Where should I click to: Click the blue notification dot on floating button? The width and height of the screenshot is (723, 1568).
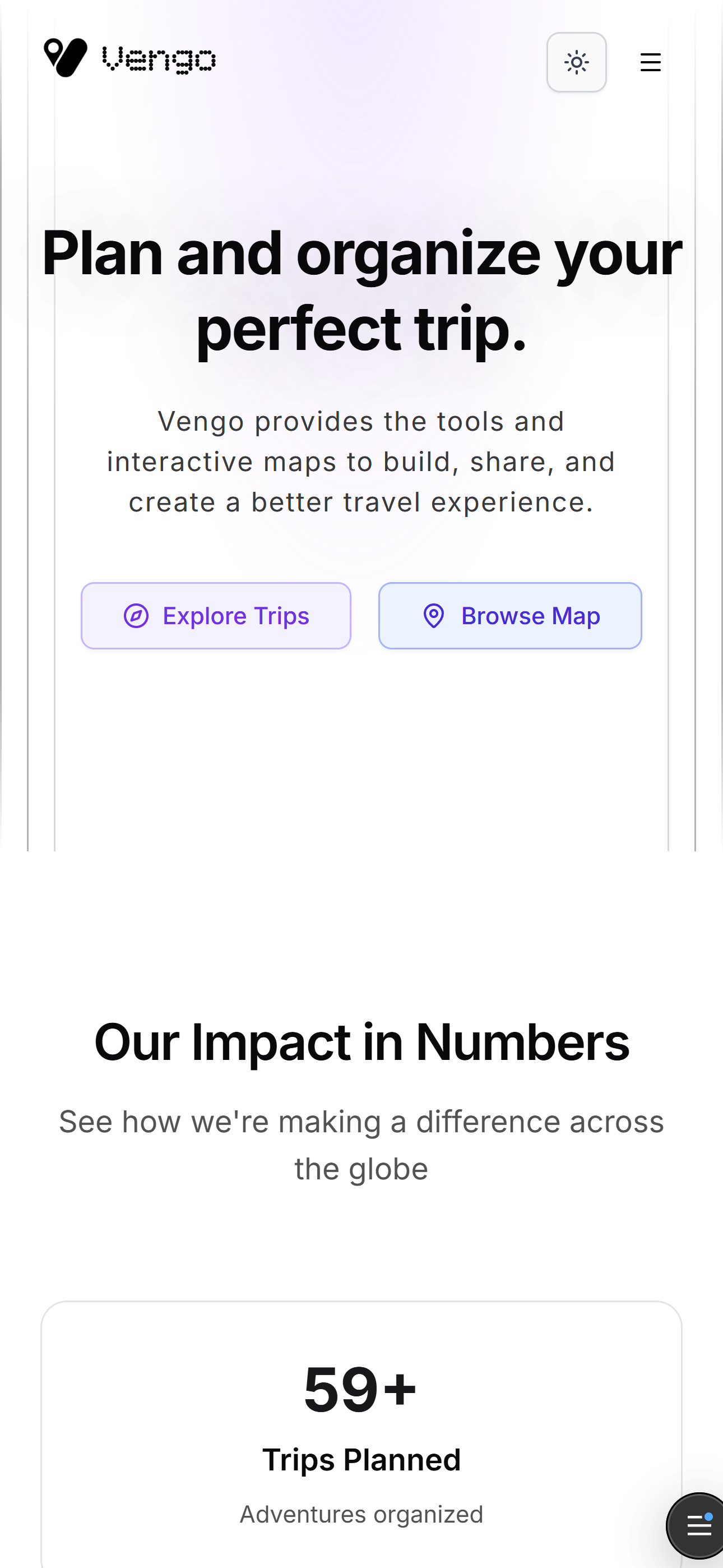click(x=708, y=1512)
